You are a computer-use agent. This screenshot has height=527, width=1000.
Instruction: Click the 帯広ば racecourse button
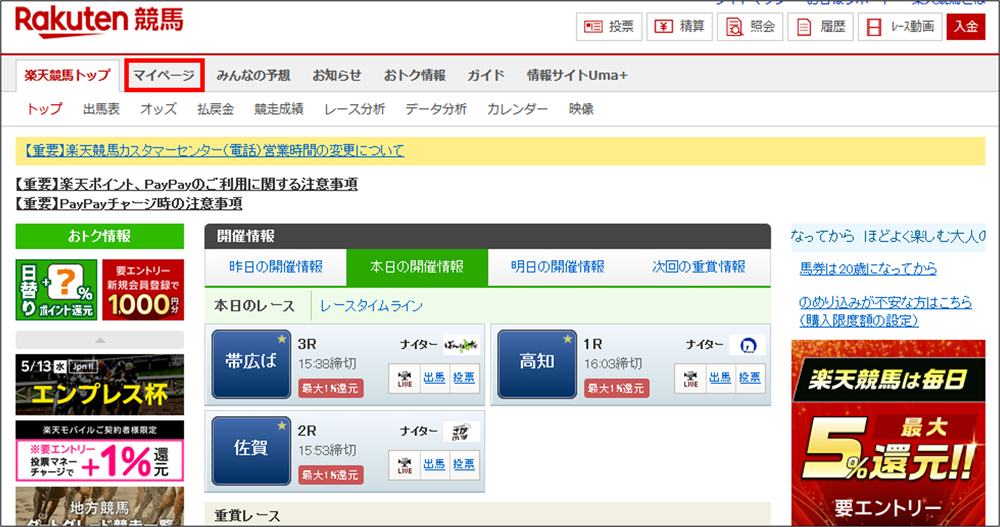pos(251,364)
